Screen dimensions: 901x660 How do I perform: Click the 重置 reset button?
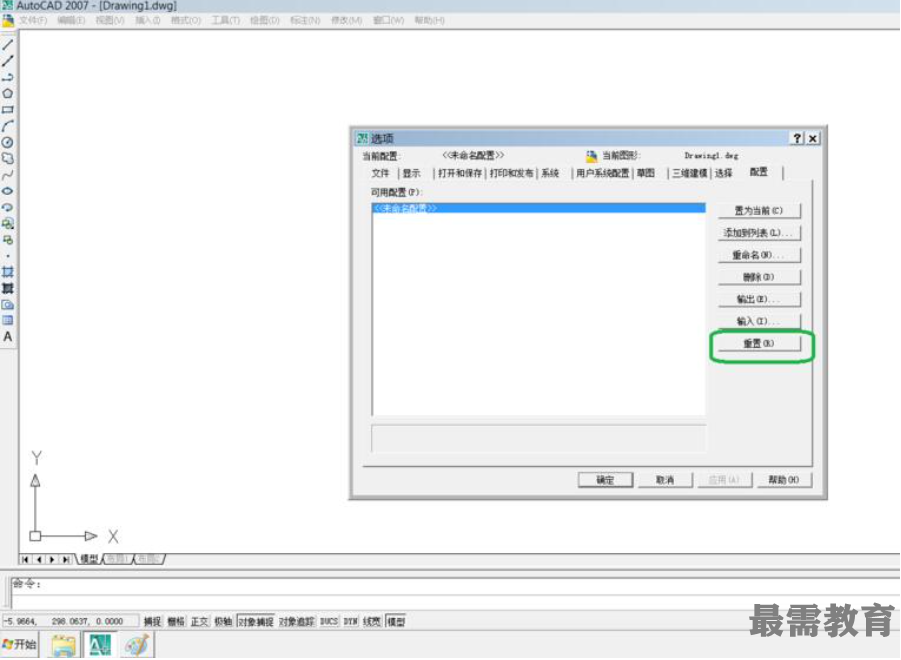click(x=759, y=343)
